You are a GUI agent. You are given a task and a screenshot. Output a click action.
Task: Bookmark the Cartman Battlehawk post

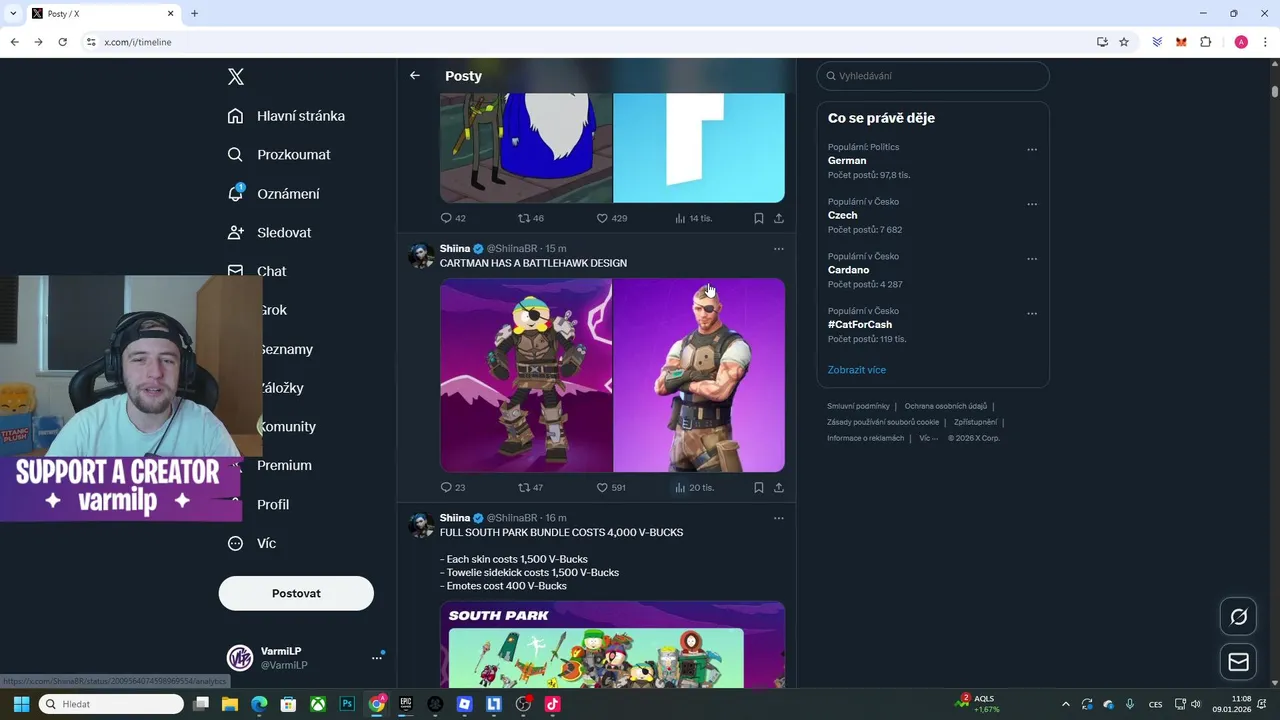(x=759, y=488)
